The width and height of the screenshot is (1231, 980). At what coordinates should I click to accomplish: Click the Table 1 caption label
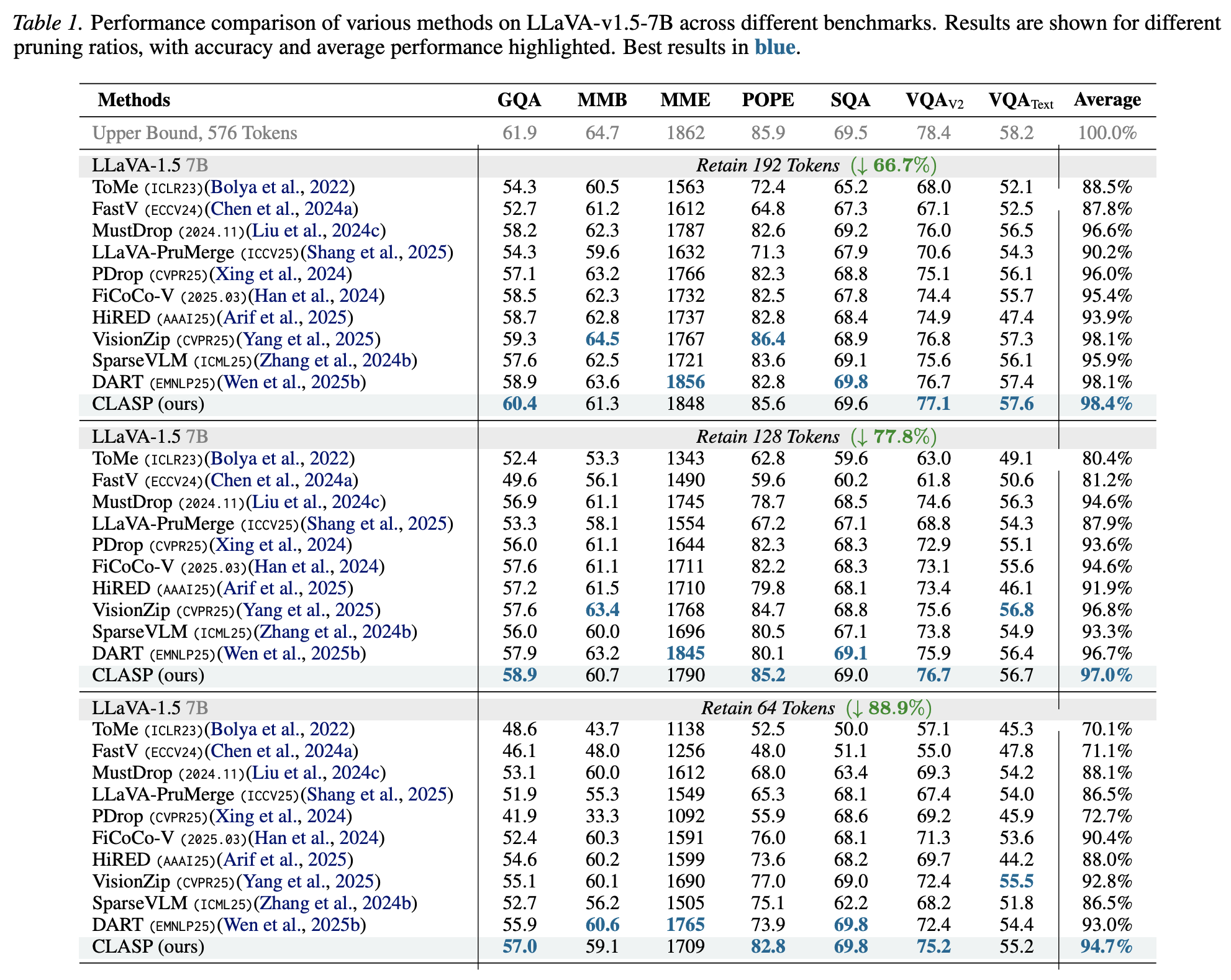[x=48, y=23]
